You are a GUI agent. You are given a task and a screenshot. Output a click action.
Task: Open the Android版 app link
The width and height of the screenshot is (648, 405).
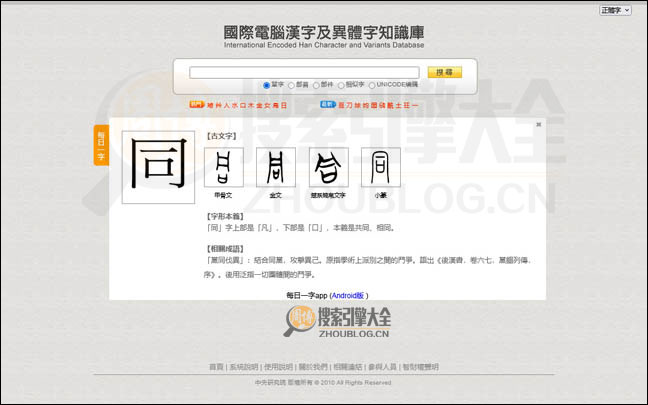[x=348, y=295]
